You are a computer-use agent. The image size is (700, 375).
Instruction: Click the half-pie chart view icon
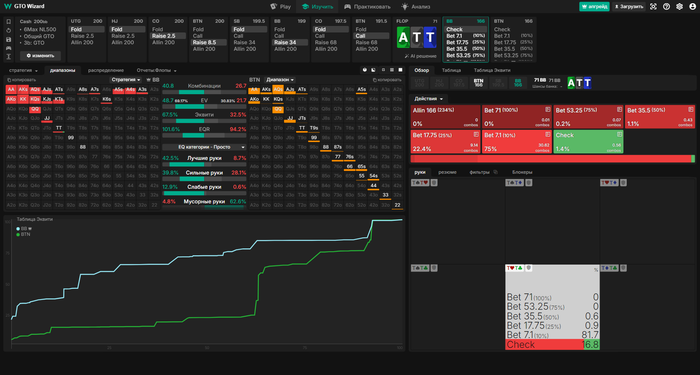(373, 70)
